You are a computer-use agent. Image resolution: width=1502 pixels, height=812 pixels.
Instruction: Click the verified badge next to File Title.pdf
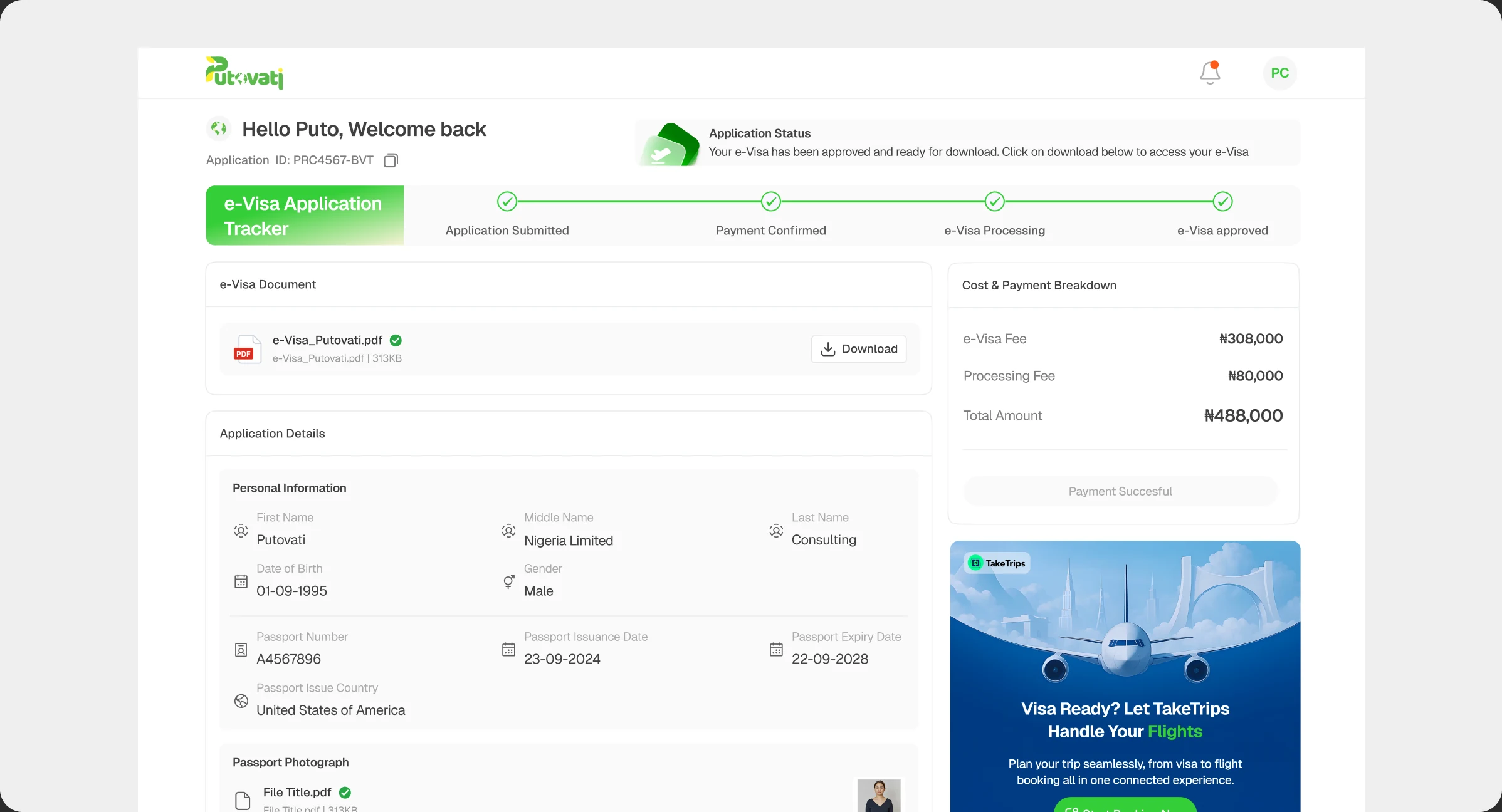[x=345, y=793]
